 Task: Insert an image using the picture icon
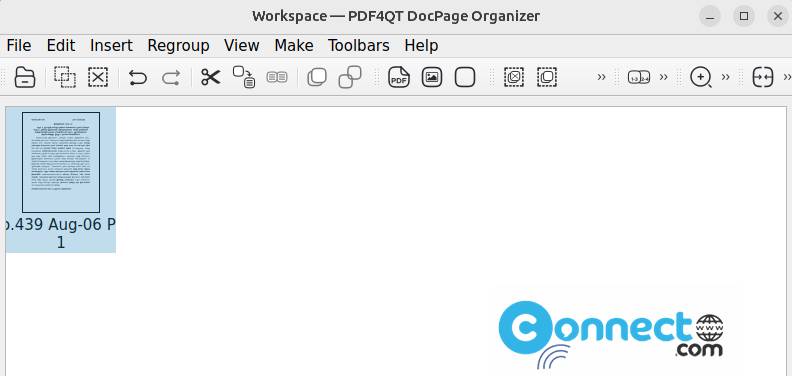pos(432,77)
